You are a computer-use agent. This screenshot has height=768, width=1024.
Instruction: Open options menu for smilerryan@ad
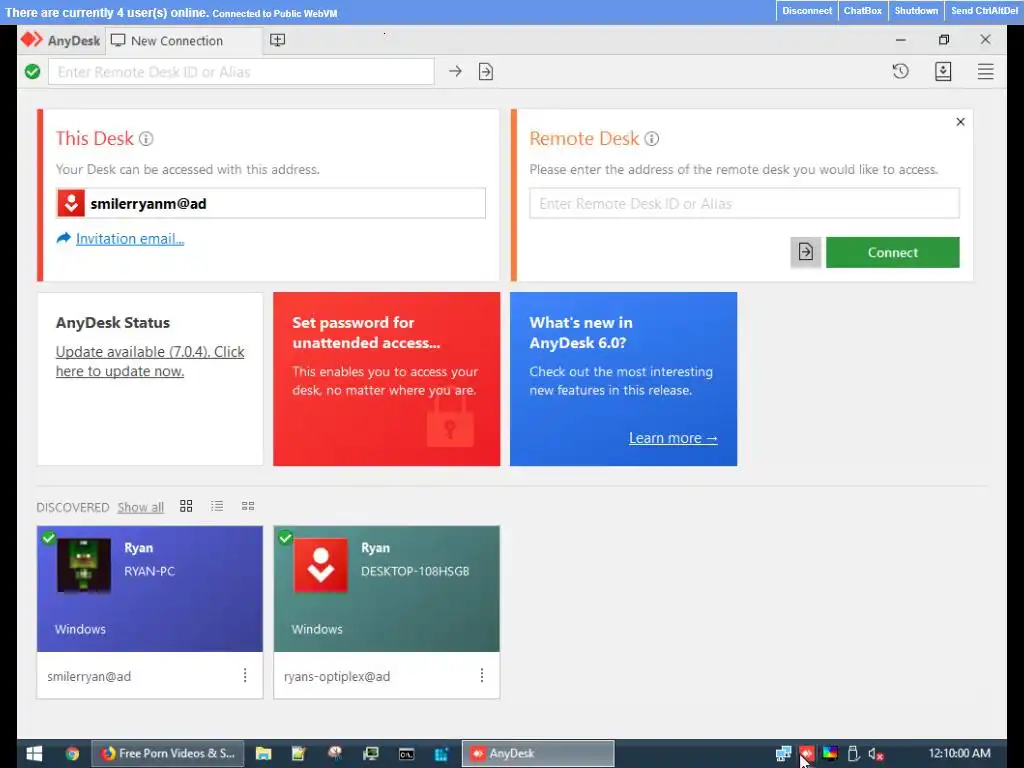click(x=245, y=675)
